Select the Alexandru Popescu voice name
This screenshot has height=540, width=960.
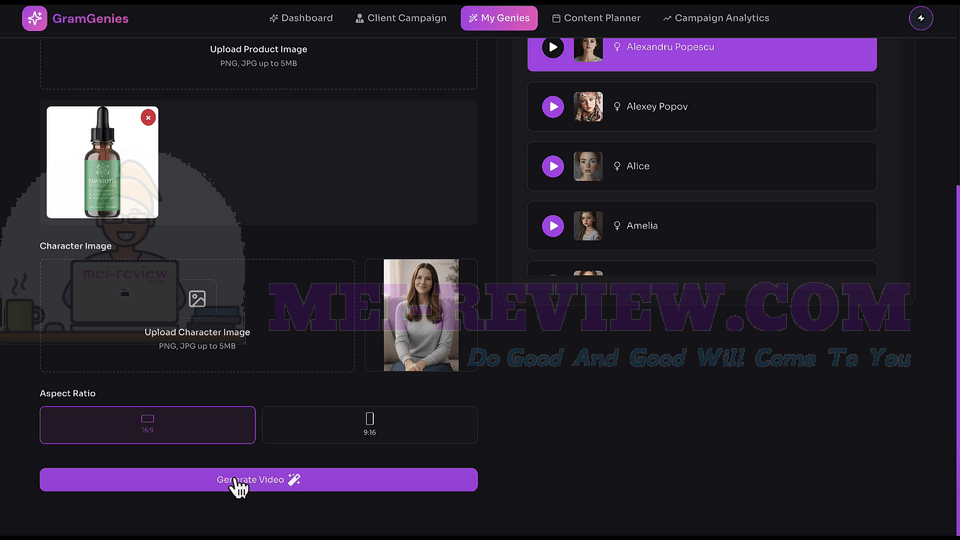670,47
